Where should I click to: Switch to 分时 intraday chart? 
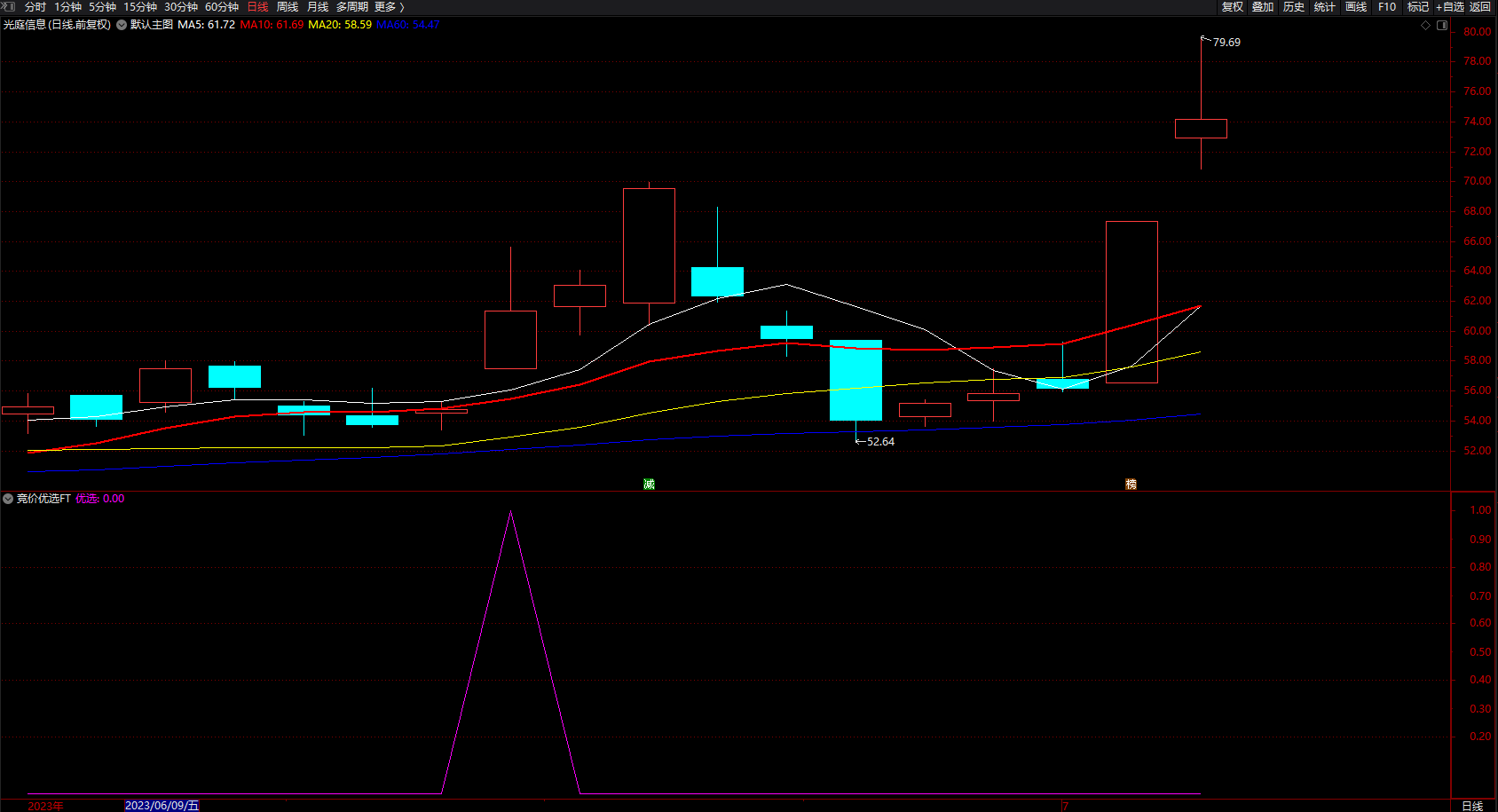coord(35,7)
